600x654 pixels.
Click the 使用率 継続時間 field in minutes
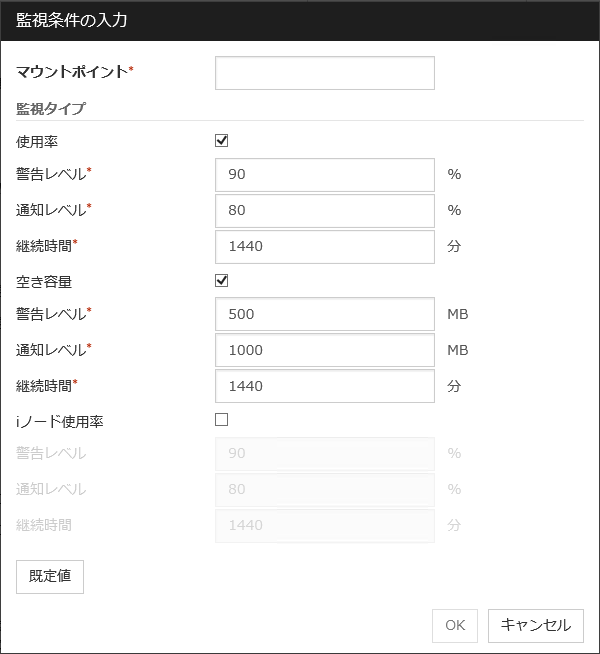click(324, 246)
